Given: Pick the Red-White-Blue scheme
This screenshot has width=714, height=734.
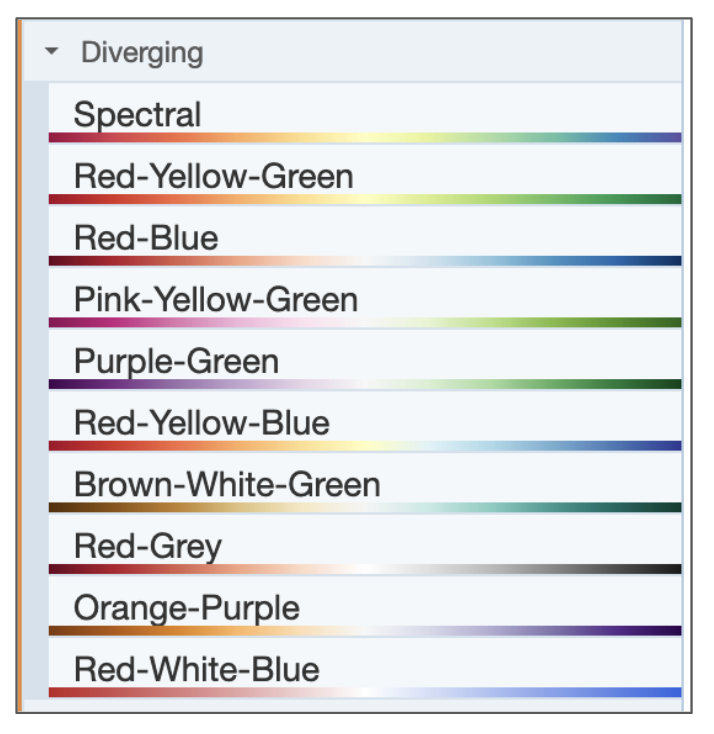Looking at the screenshot, I should click(197, 669).
